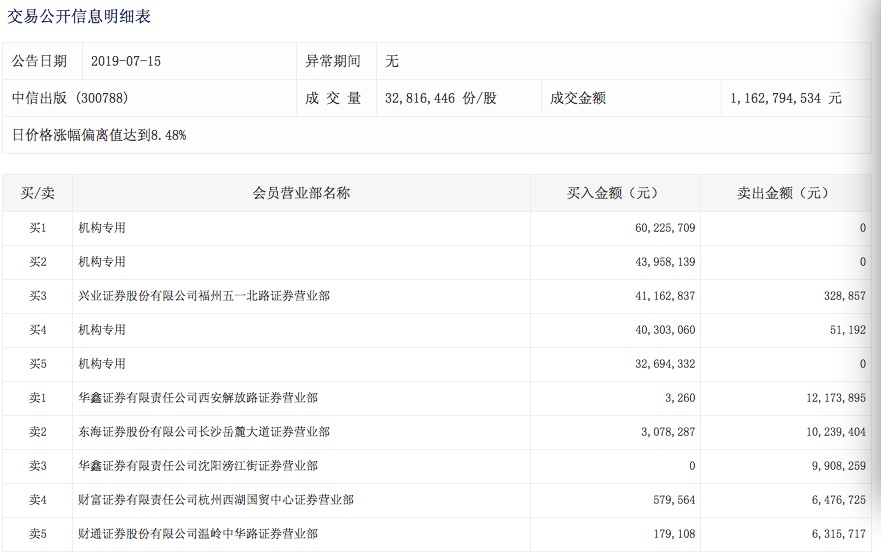This screenshot has height=557, width=881.
Task: Click the 买入金额（元） column header
Action: [614, 193]
